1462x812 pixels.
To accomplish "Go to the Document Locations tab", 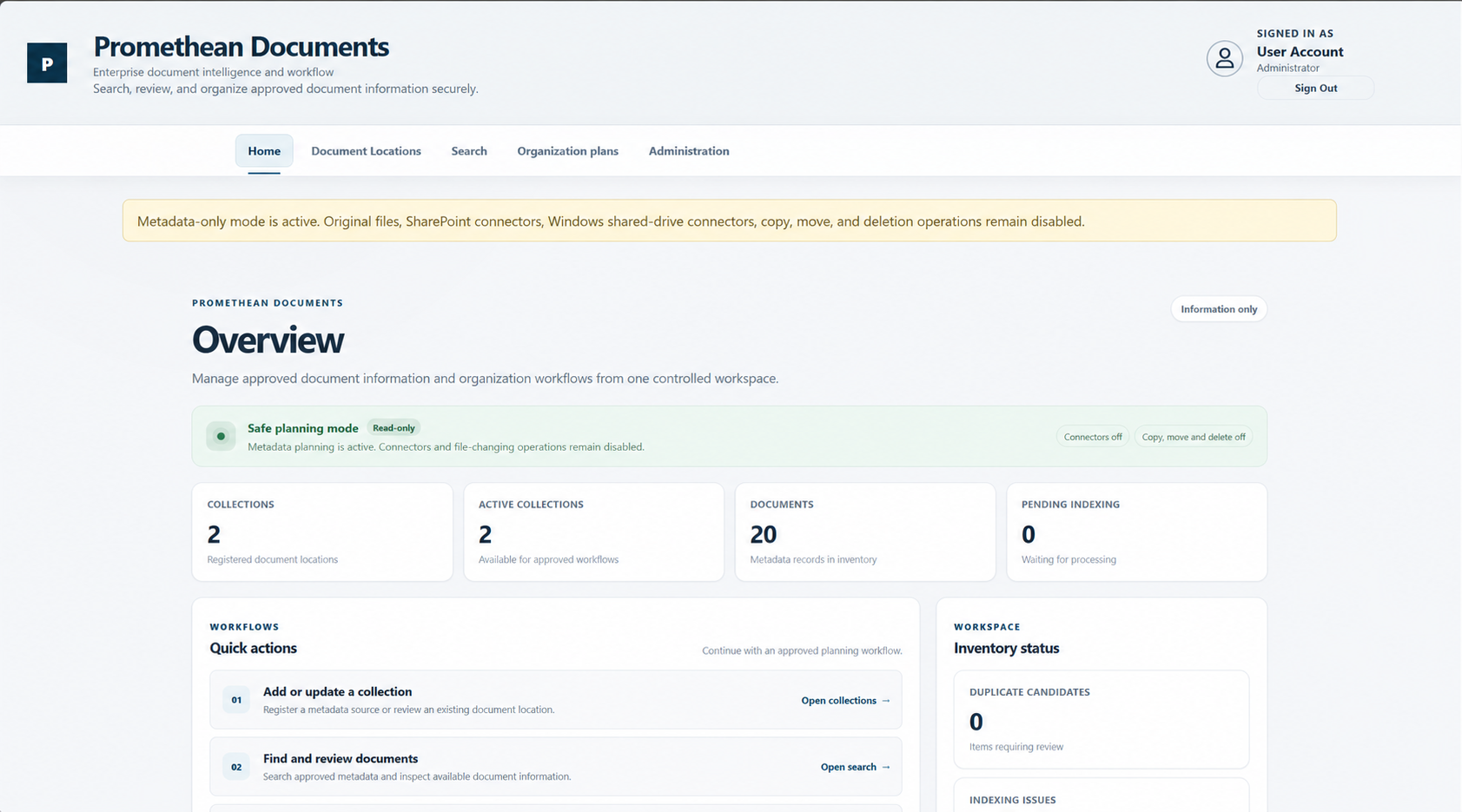I will point(366,151).
